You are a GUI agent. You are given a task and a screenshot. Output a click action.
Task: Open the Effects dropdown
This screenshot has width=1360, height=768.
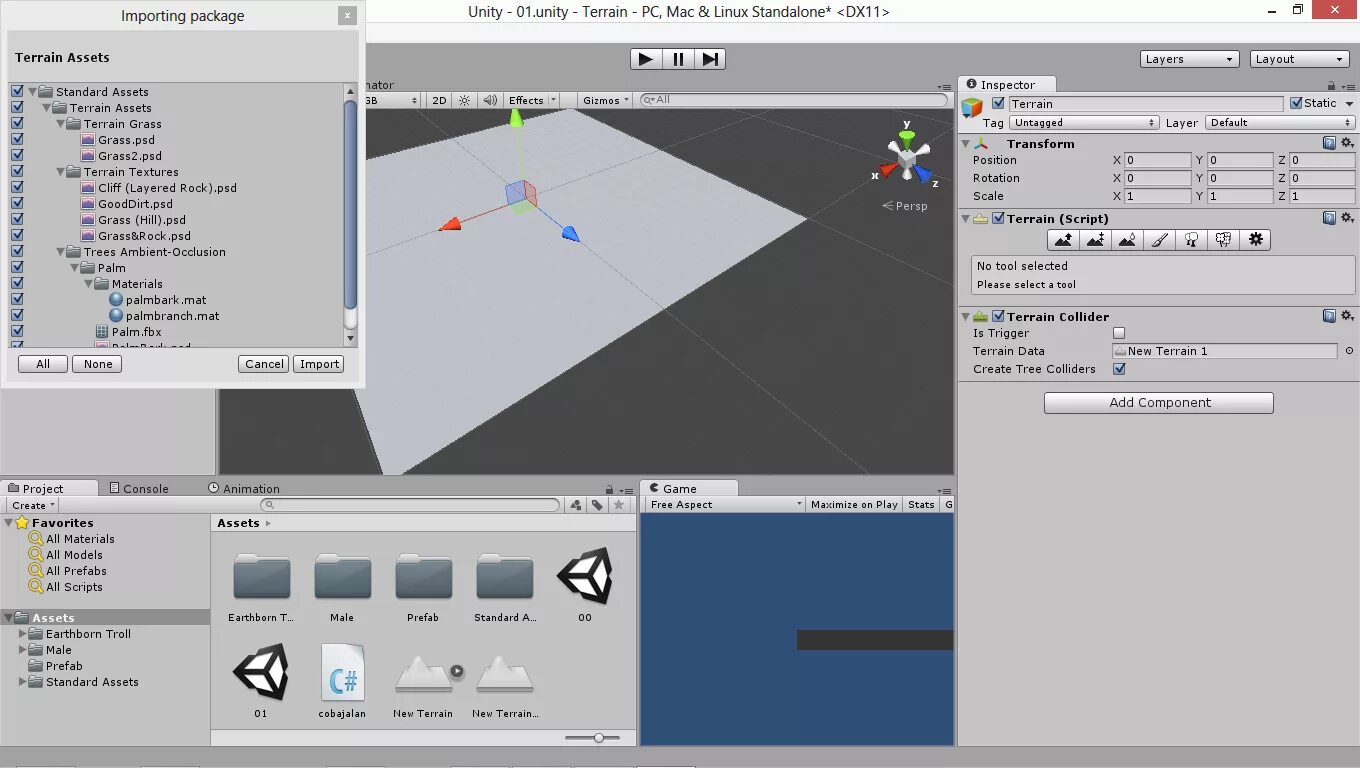point(531,100)
